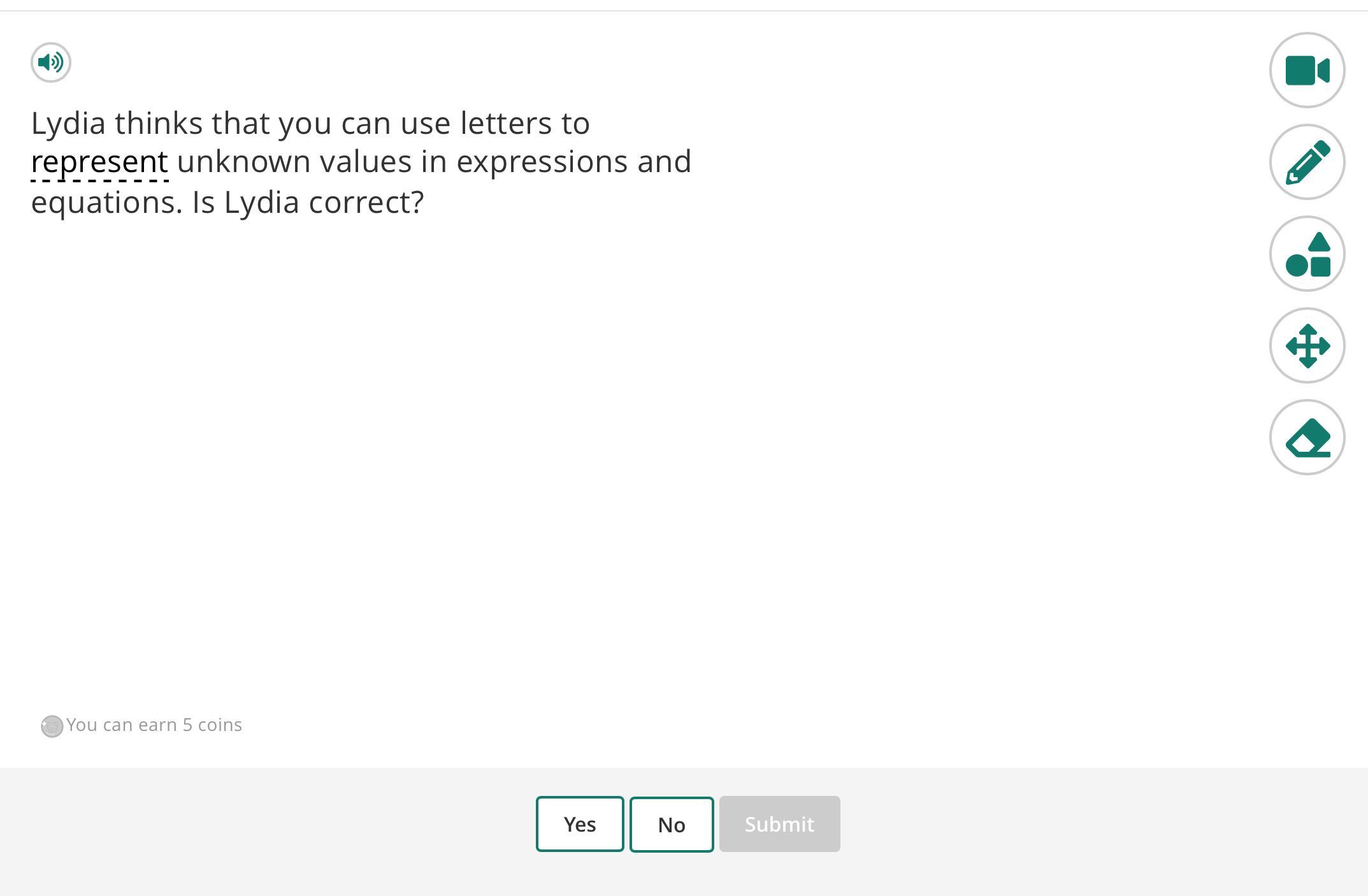This screenshot has height=896, width=1368.
Task: Click the first word "Lydia" in the question
Action: 68,123
